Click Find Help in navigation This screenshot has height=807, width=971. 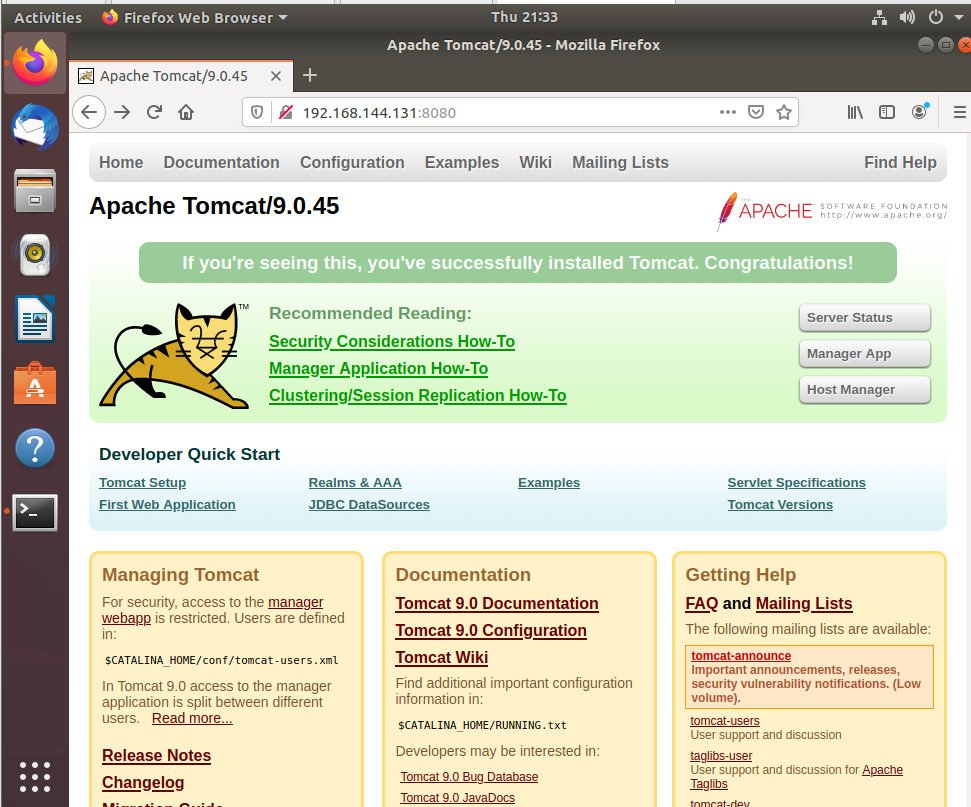click(x=900, y=162)
